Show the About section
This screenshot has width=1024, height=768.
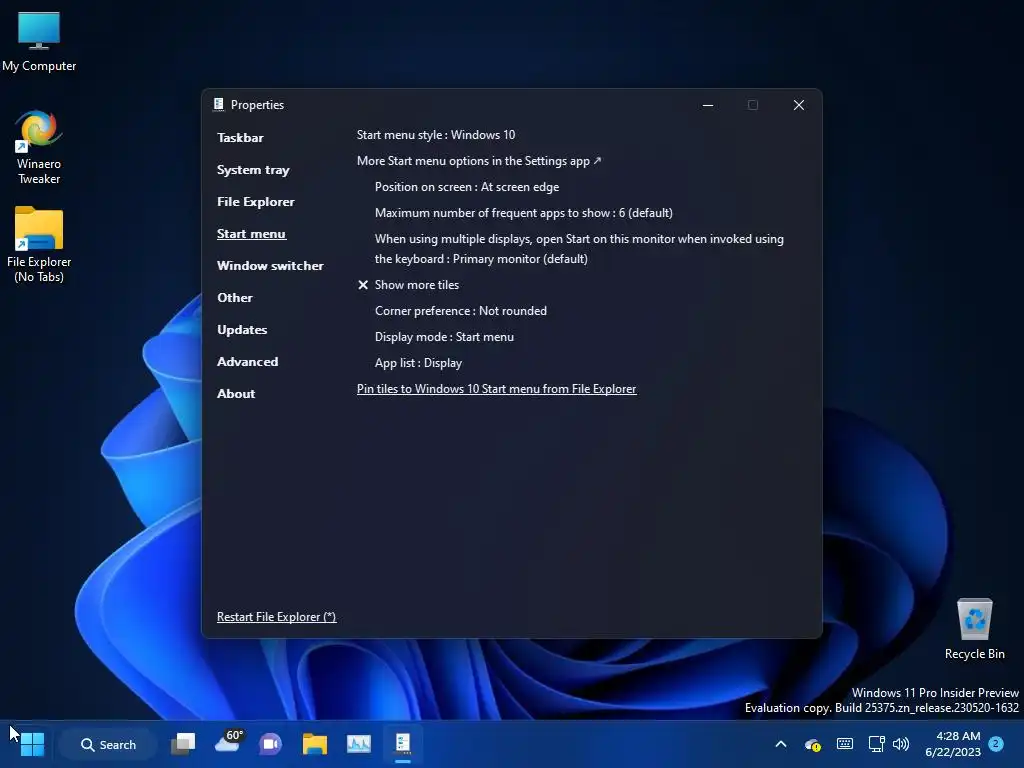click(x=236, y=394)
